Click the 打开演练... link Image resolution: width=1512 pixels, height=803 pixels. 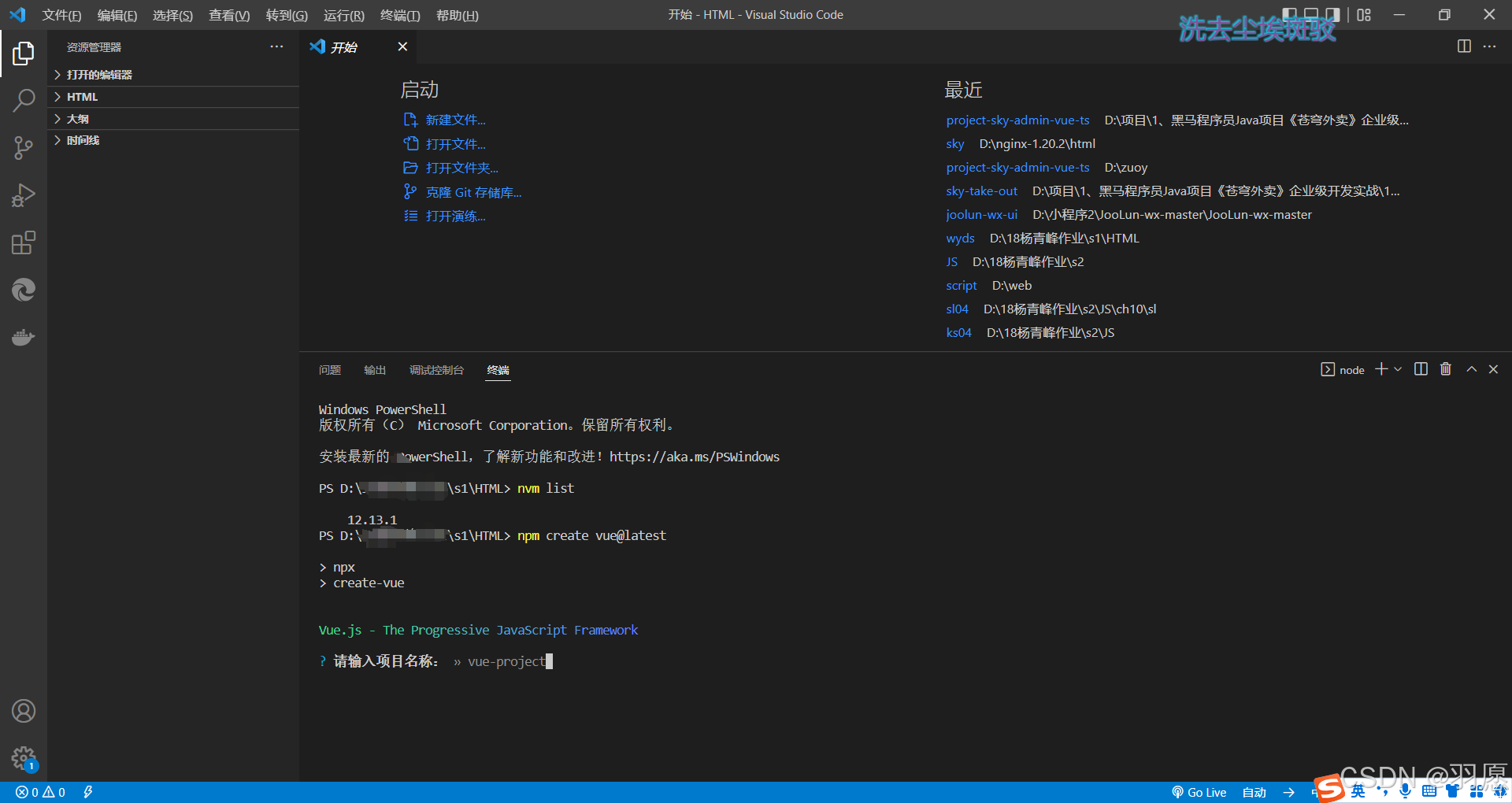click(x=455, y=216)
